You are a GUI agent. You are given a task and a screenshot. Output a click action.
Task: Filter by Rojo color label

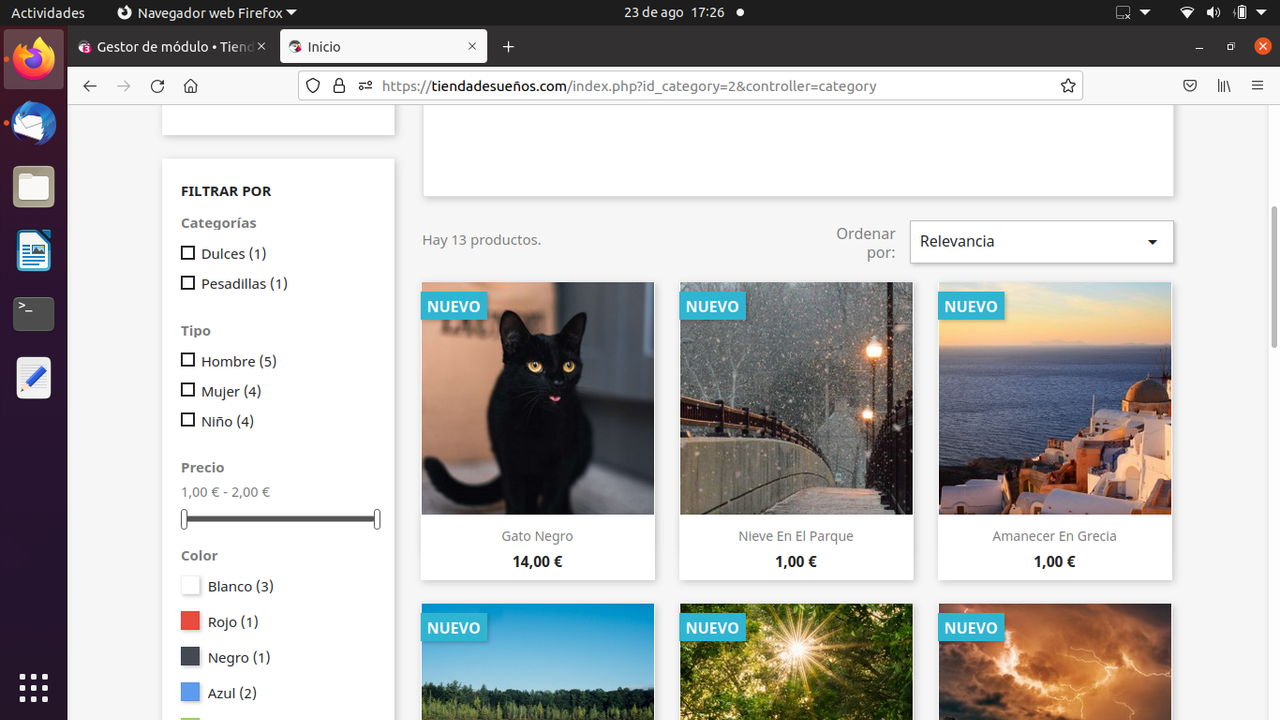coord(233,622)
